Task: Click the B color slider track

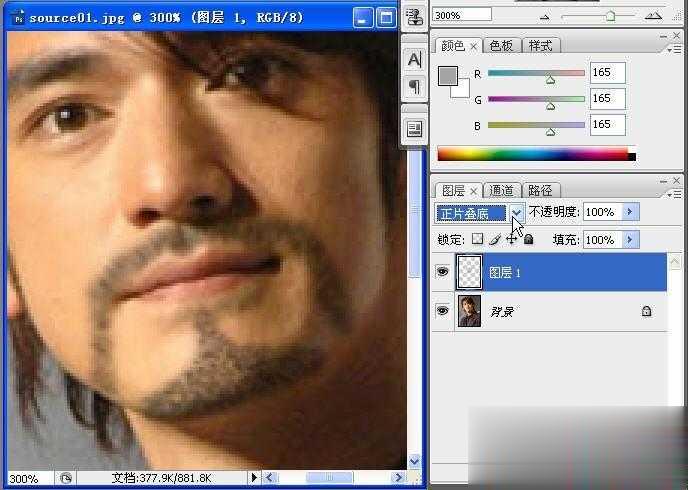Action: pos(536,125)
